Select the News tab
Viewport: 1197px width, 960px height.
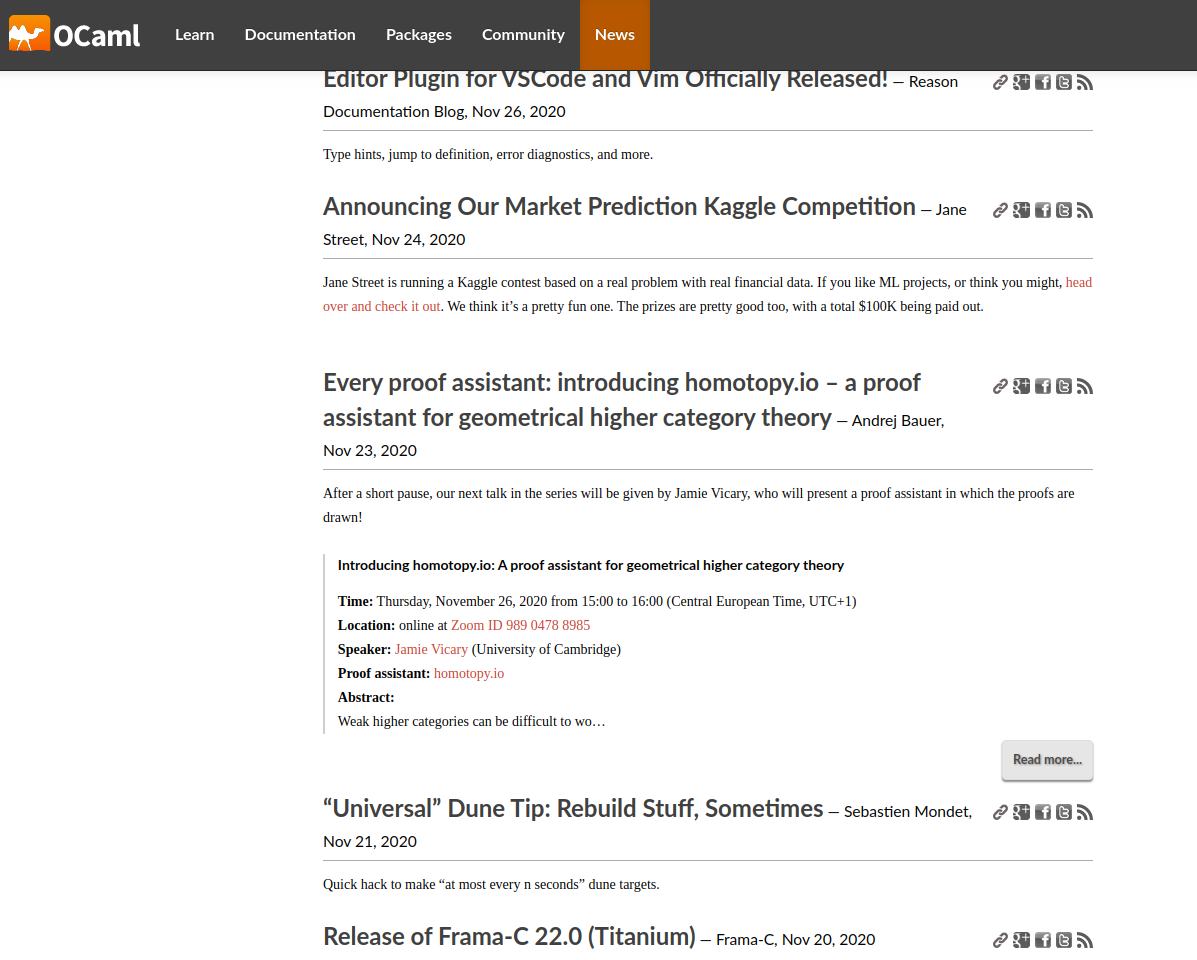(615, 35)
